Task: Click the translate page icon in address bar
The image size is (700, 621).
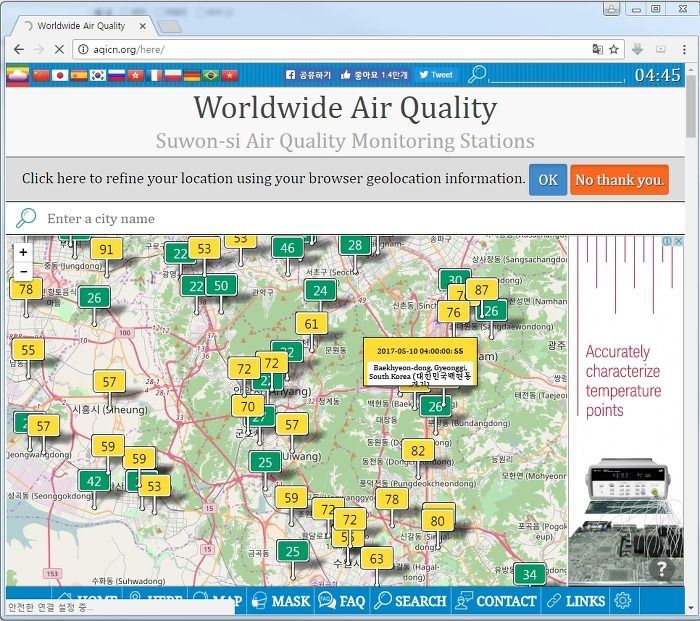Action: [x=597, y=49]
